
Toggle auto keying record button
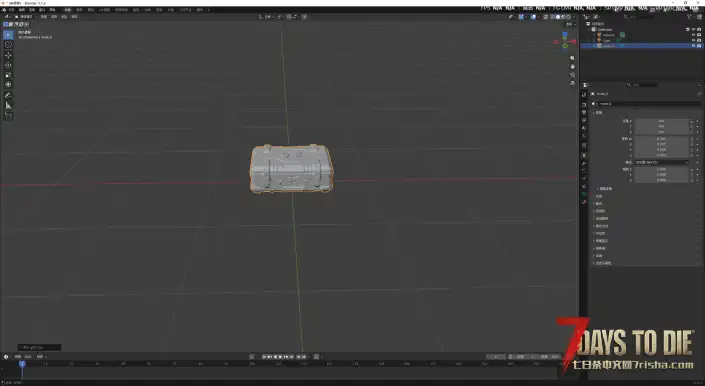252,356
